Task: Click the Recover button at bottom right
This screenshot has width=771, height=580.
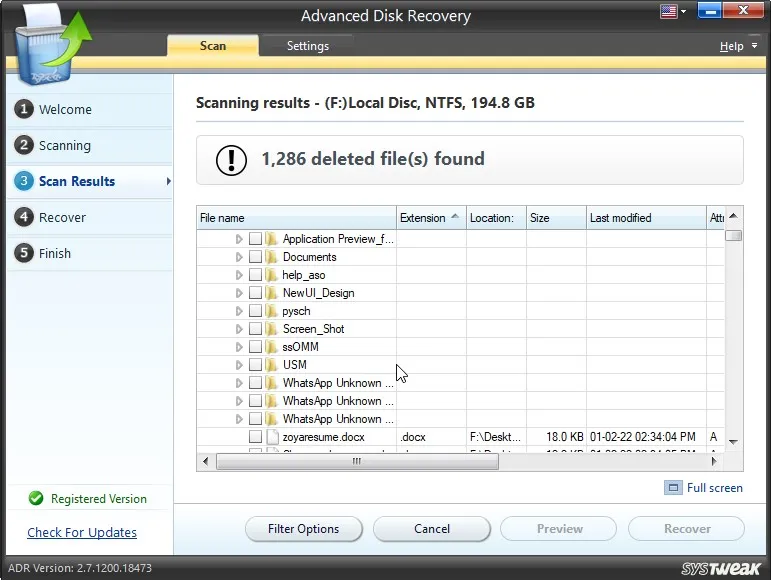Action: pyautogui.click(x=687, y=529)
